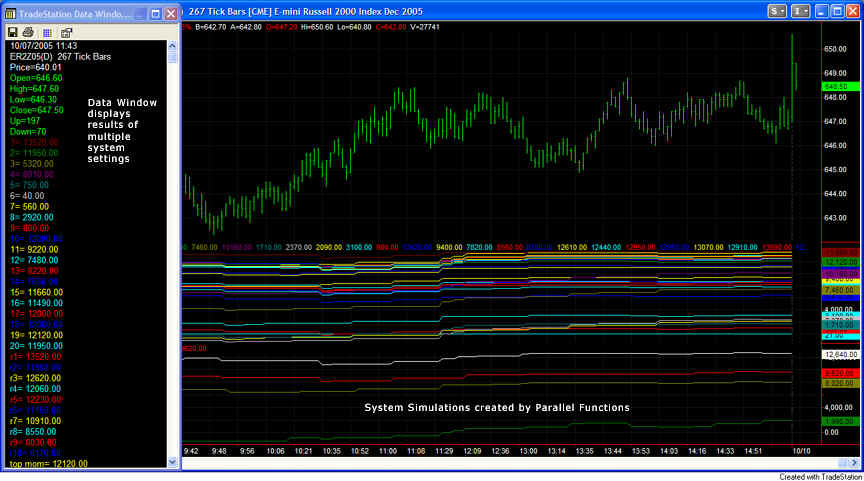Click the blue grid icon in Data Window toolbar
The image size is (864, 481).
pos(46,32)
